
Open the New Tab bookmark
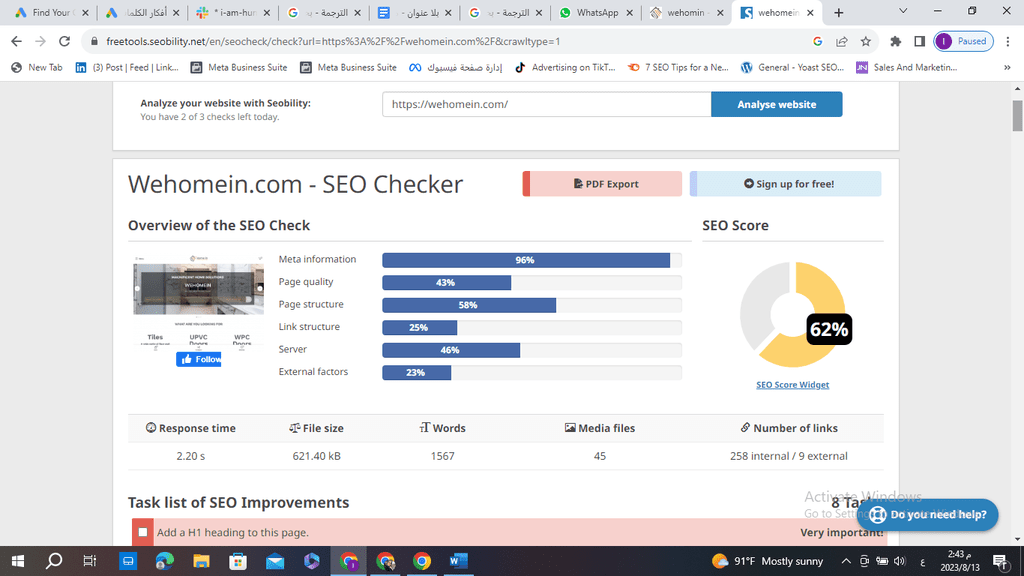[37, 67]
